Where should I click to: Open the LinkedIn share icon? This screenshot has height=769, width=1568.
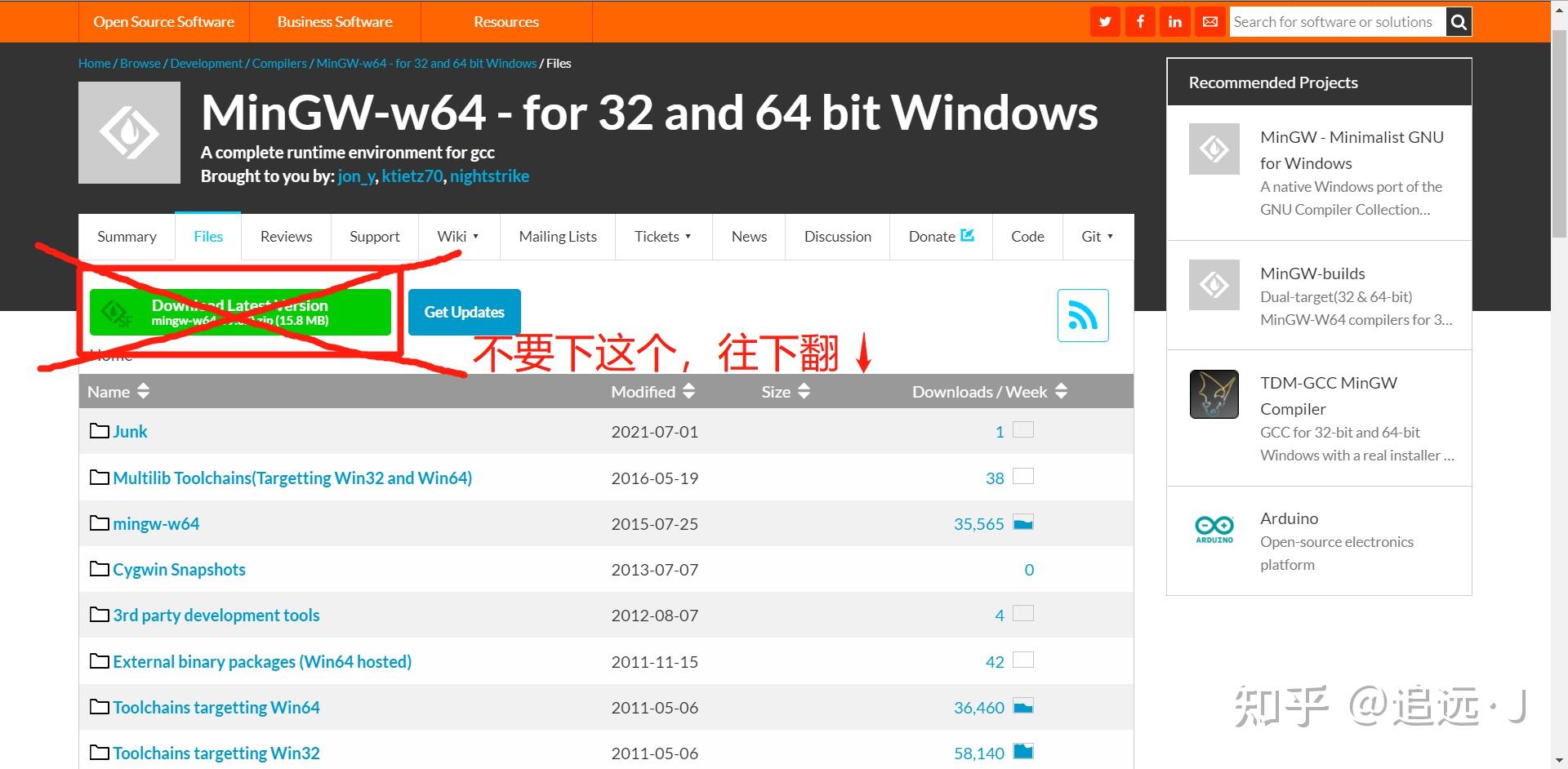coord(1174,21)
